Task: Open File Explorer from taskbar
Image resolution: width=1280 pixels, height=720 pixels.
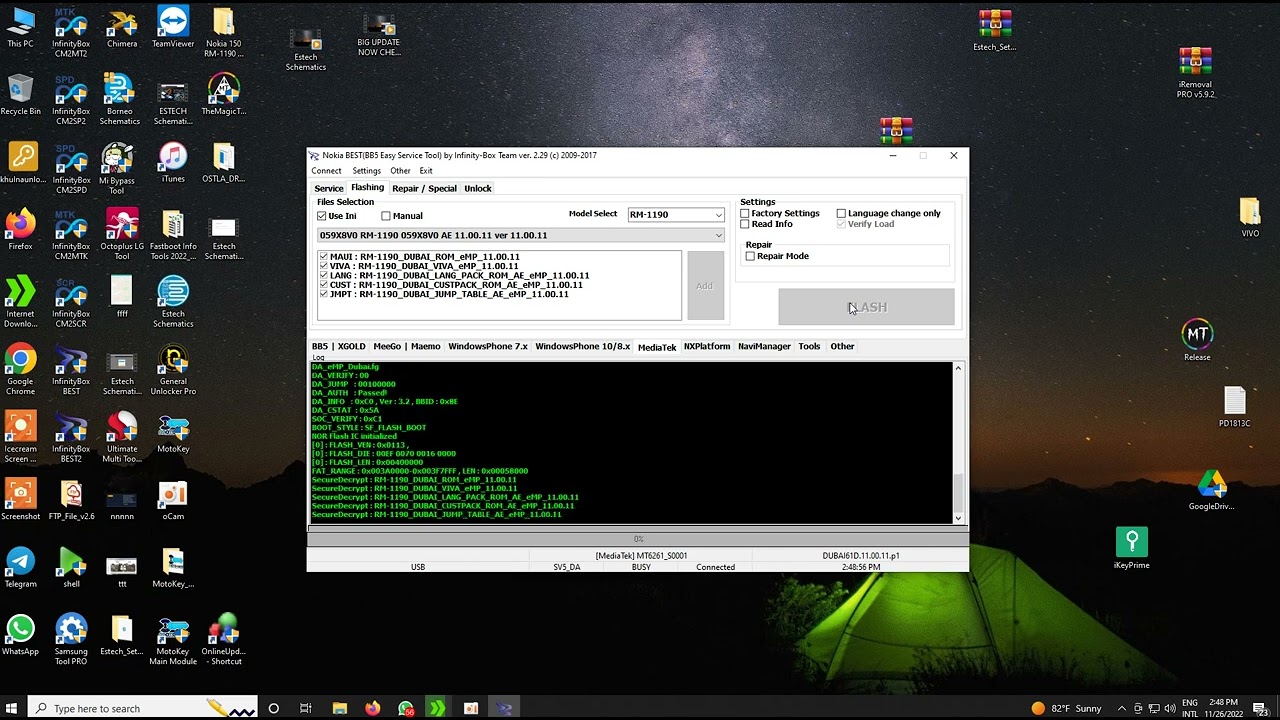Action: (340, 708)
